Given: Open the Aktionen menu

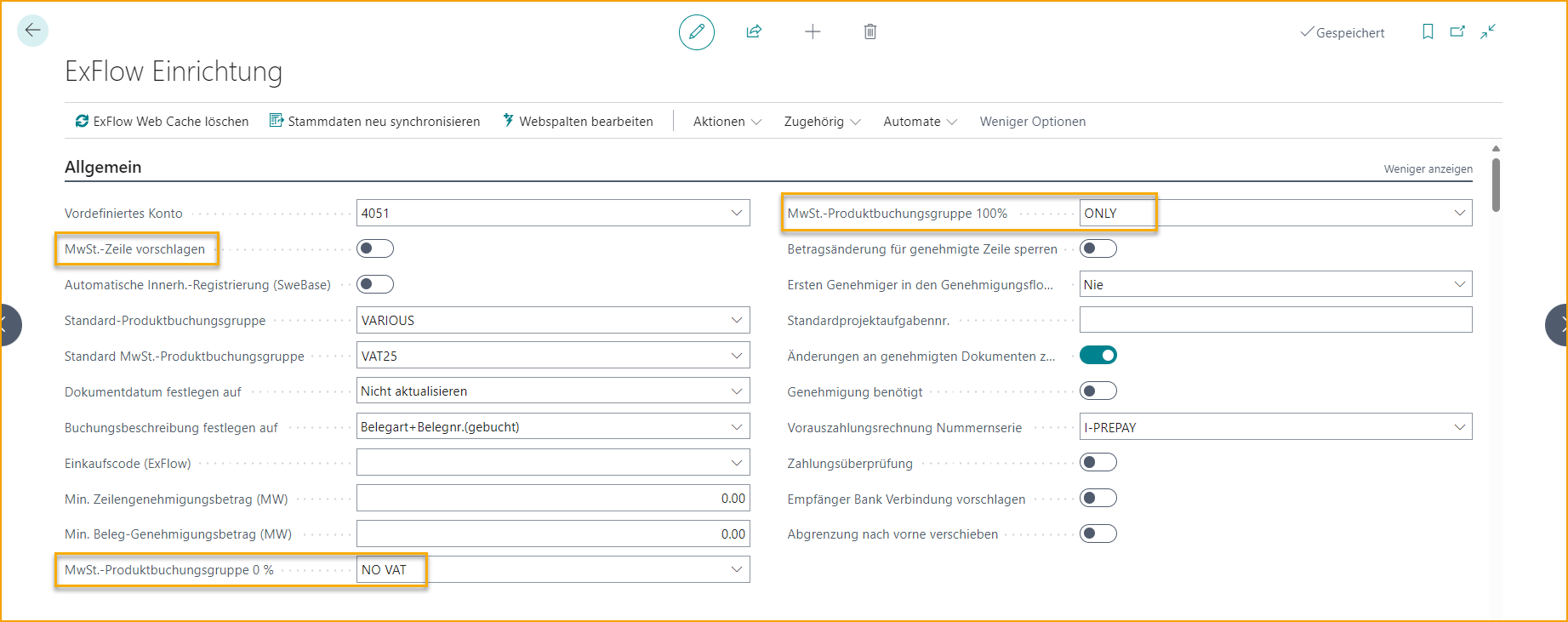Looking at the screenshot, I should (727, 122).
